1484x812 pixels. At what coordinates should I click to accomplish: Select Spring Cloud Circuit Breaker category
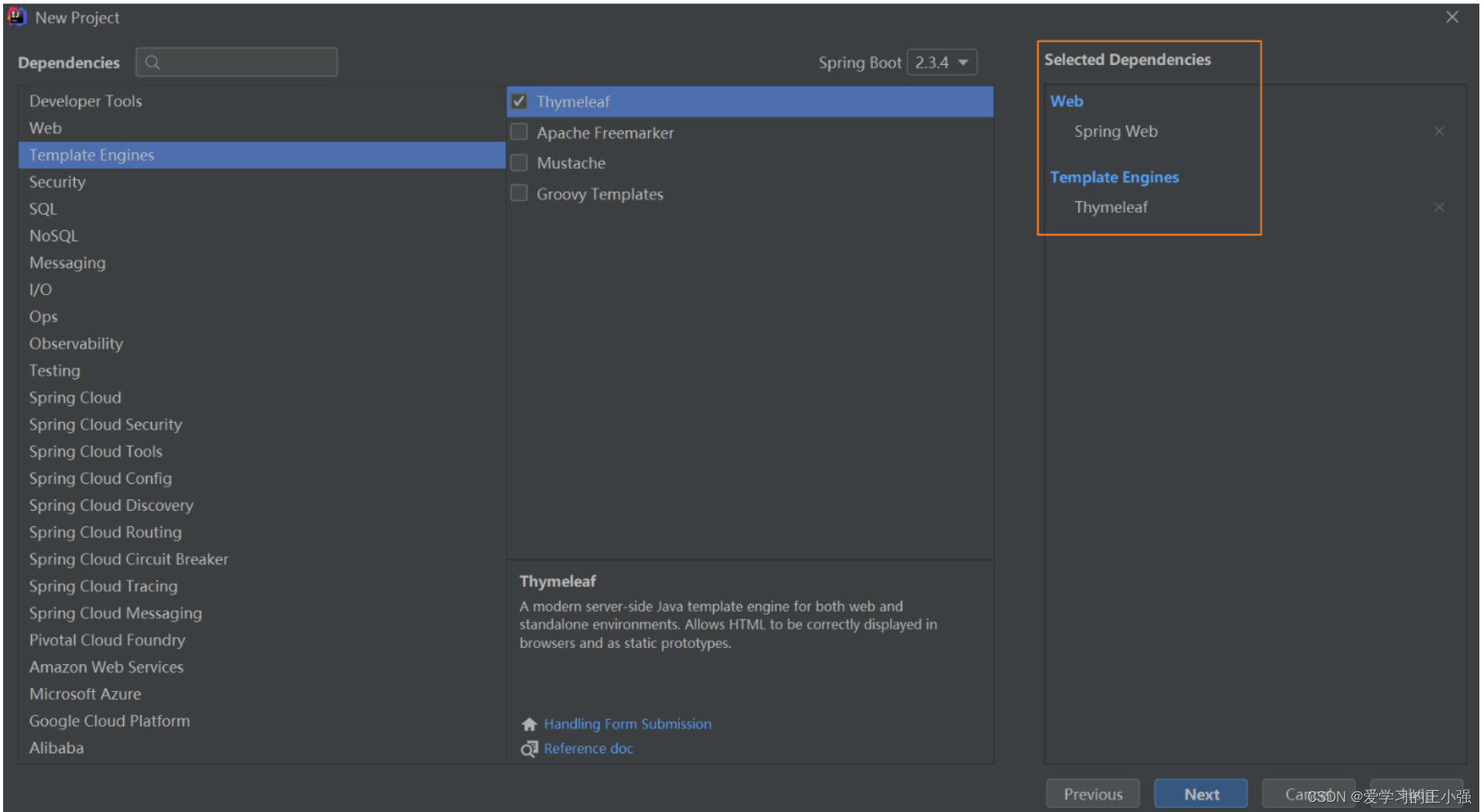tap(262, 560)
